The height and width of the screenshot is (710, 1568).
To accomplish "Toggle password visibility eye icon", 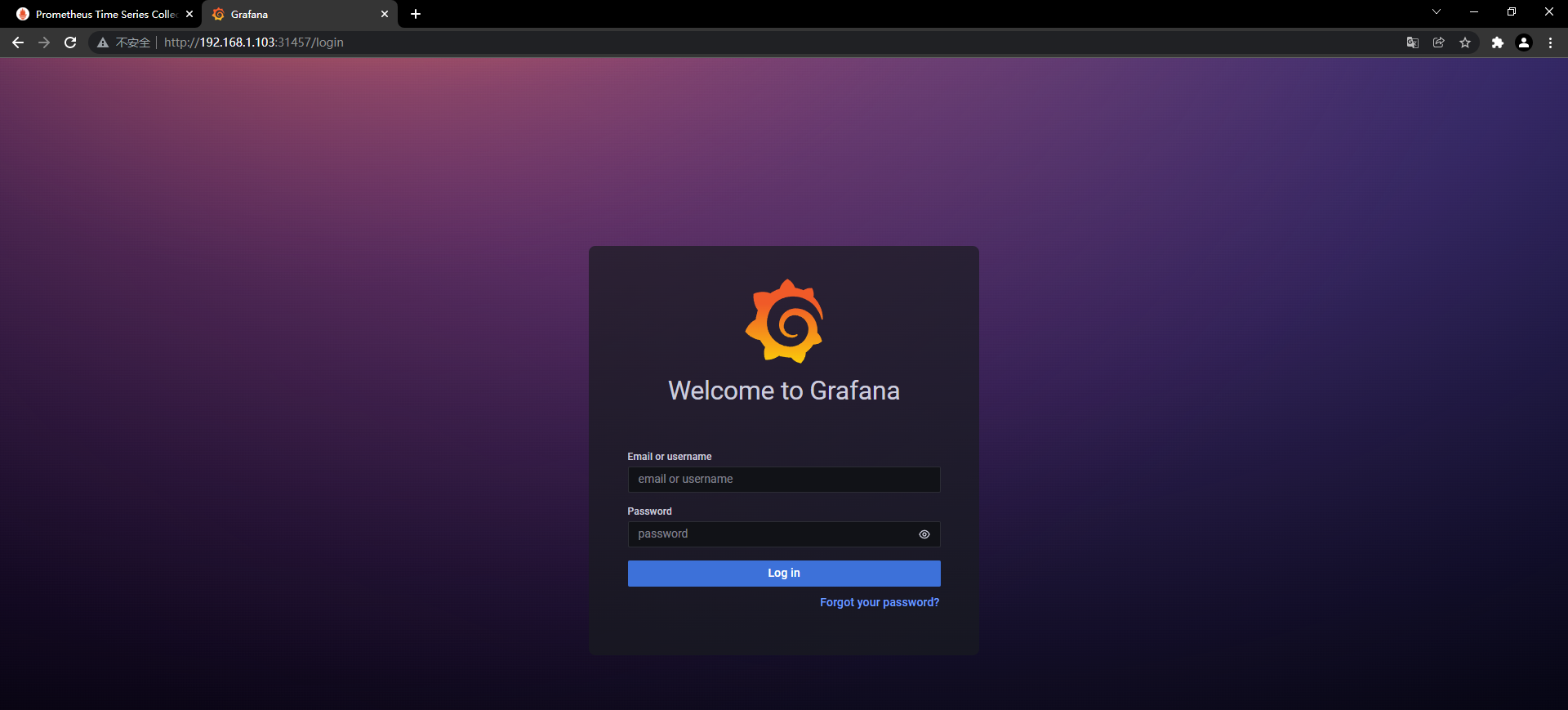I will coord(924,534).
